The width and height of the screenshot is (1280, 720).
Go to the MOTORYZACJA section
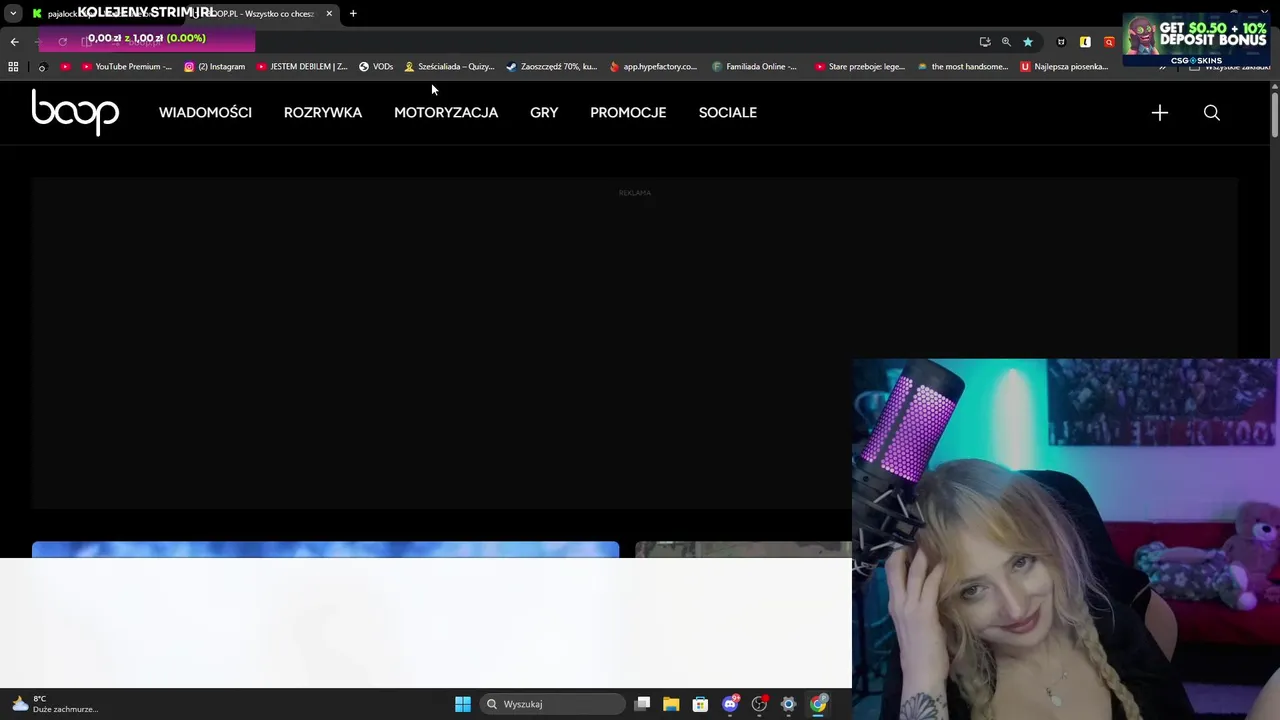click(446, 113)
